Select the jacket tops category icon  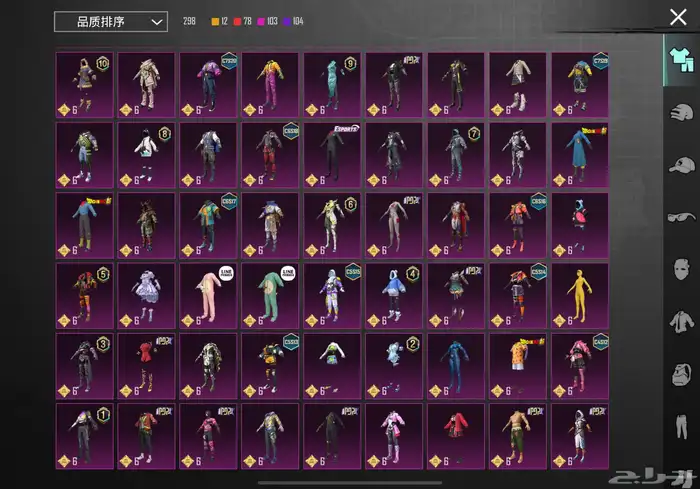(680, 321)
